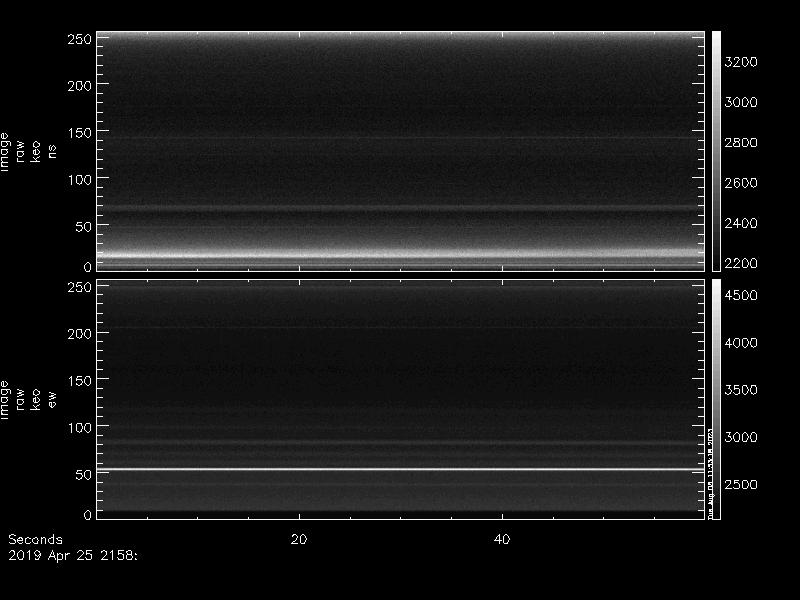Click the '3500' colorbar value
This screenshot has width=800, height=600.
coord(741,390)
